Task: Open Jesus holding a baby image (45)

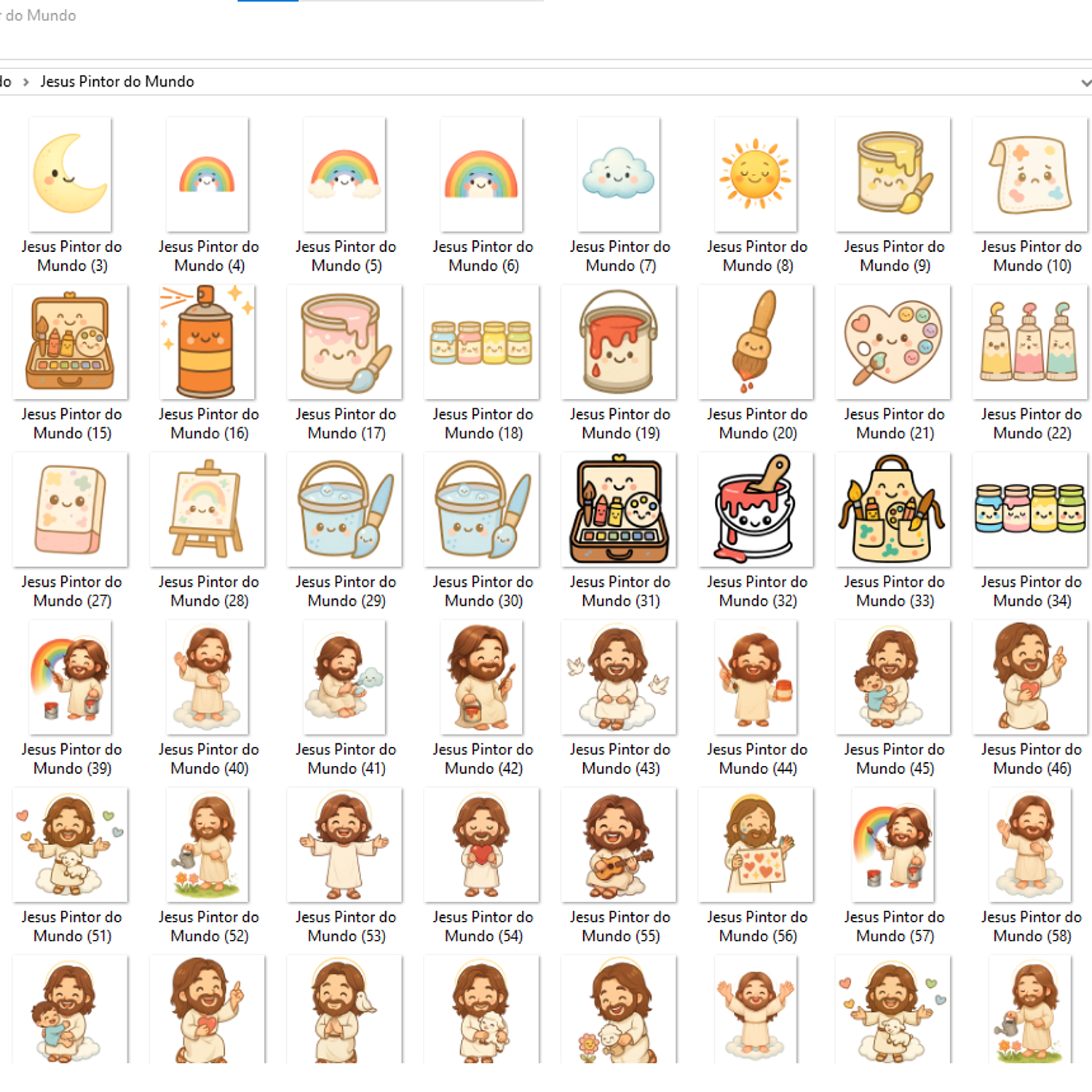Action: point(893,677)
